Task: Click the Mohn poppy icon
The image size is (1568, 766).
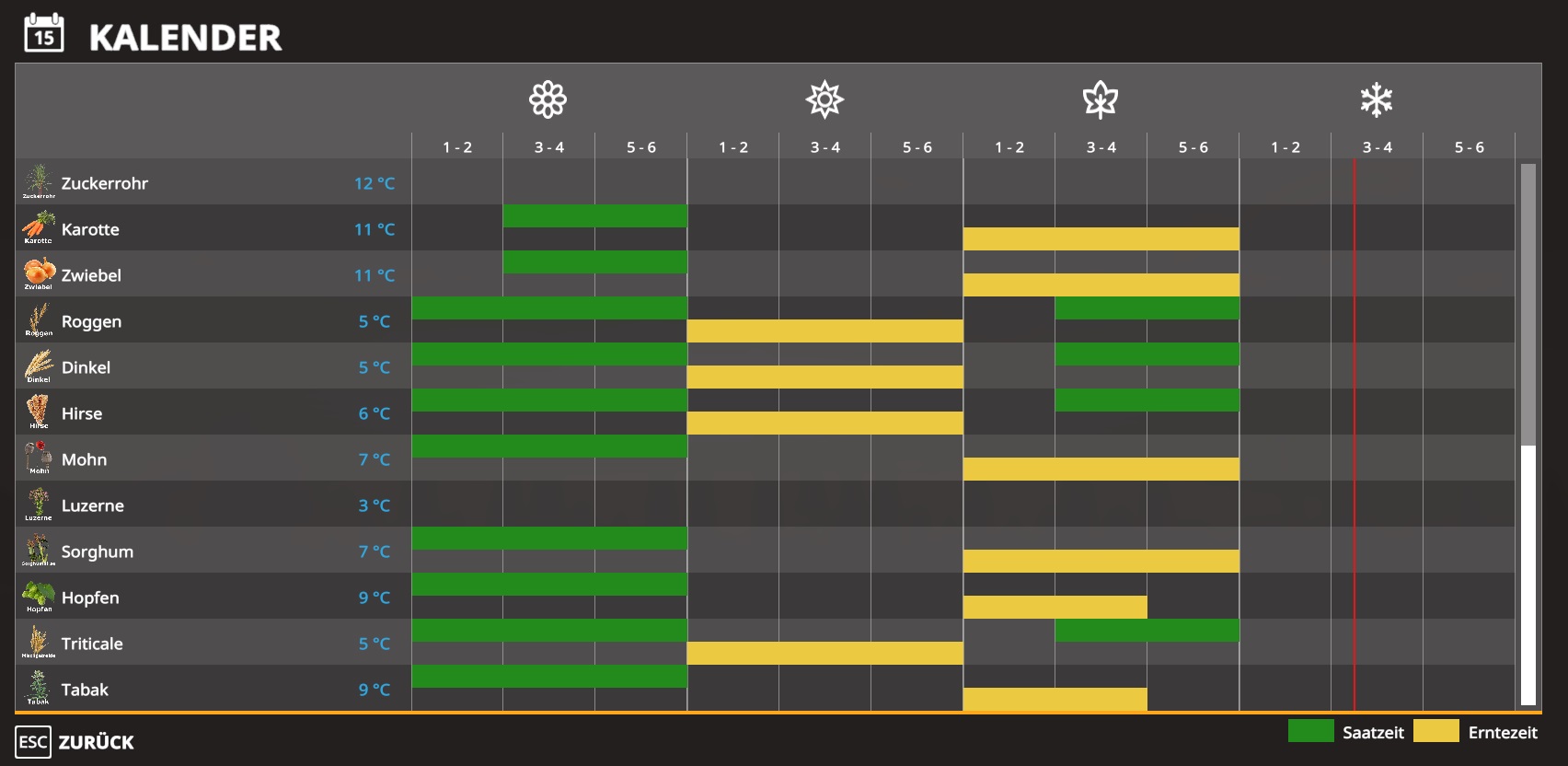Action: point(39,458)
